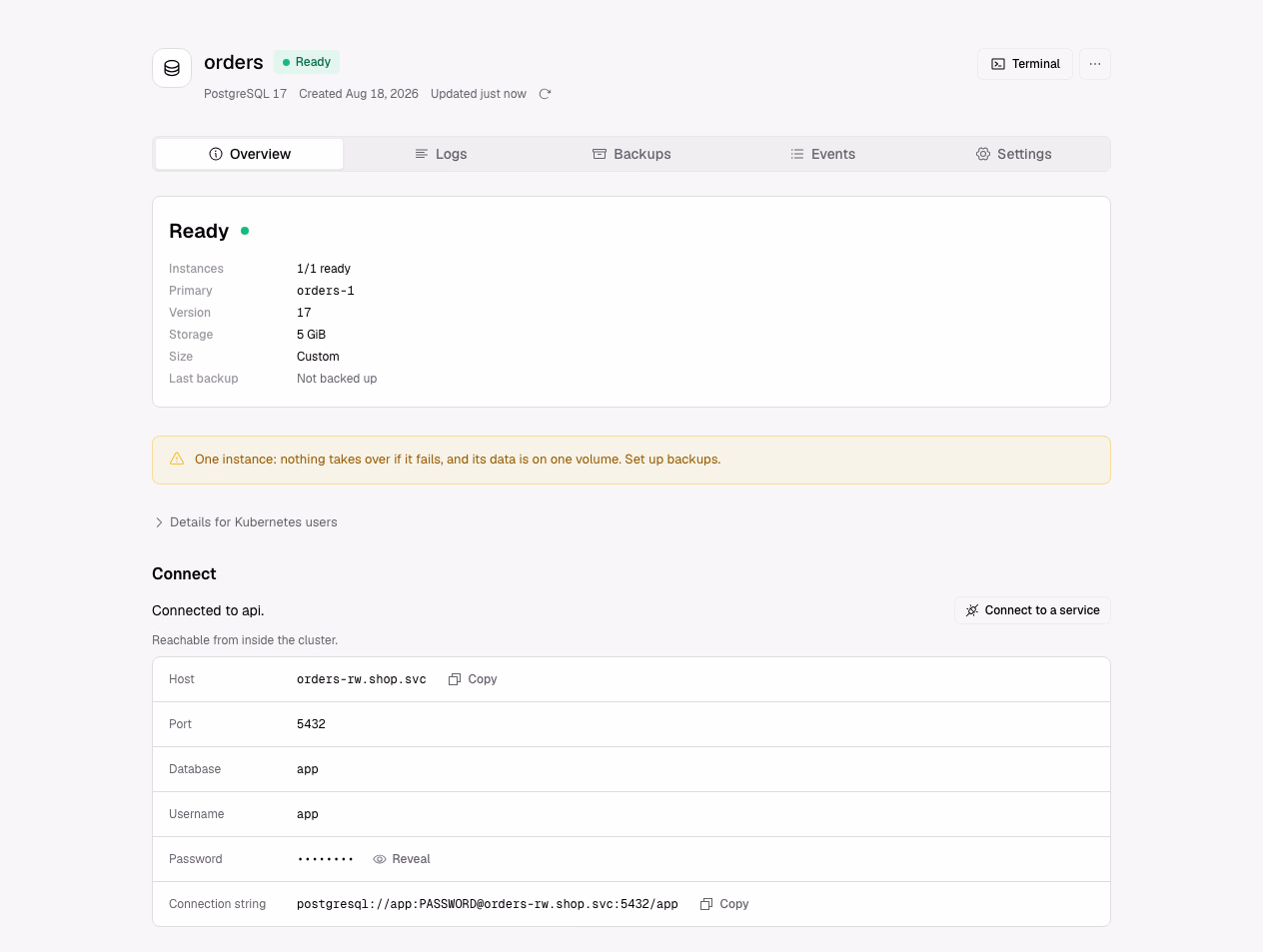The image size is (1263, 952).
Task: Open the Terminal
Action: coord(1025,64)
